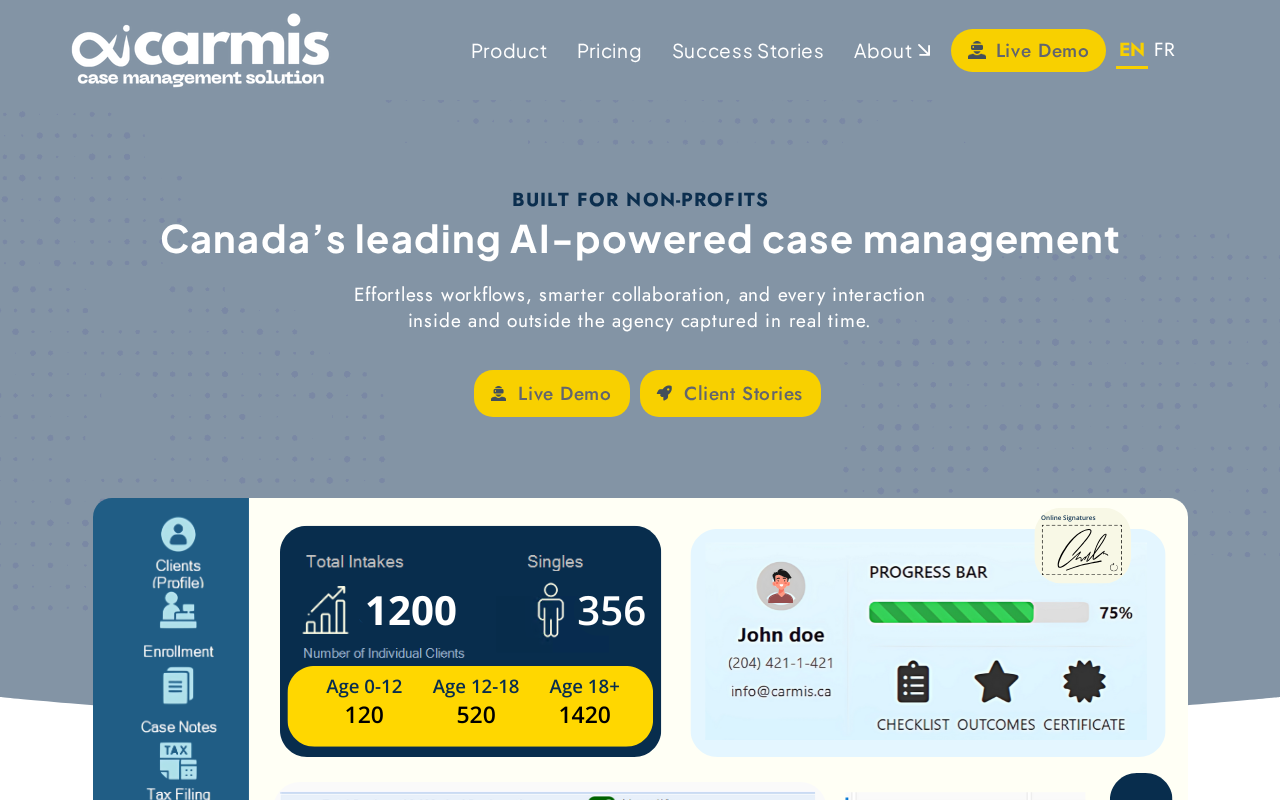This screenshot has width=1280, height=800.
Task: Click the Age 18+ count 1420
Action: coord(584,715)
